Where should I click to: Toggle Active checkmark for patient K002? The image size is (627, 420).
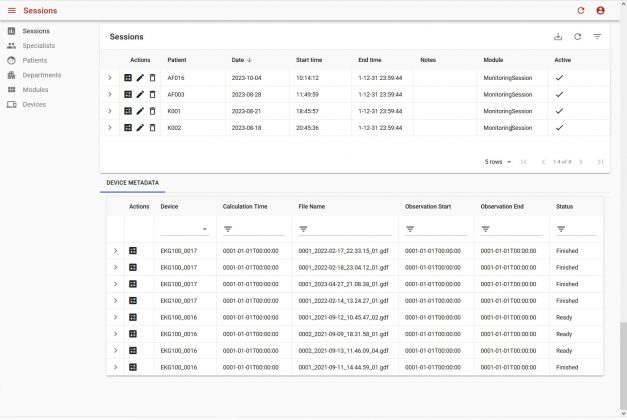point(559,128)
